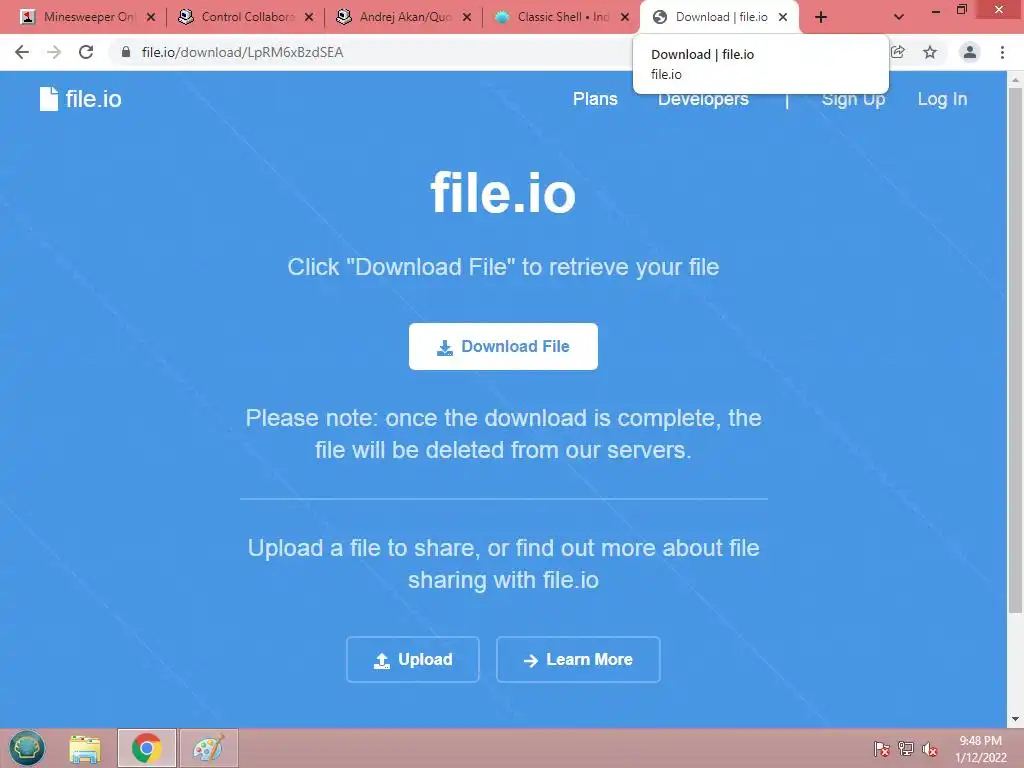Bookmark this page with the star icon

pyautogui.click(x=930, y=52)
